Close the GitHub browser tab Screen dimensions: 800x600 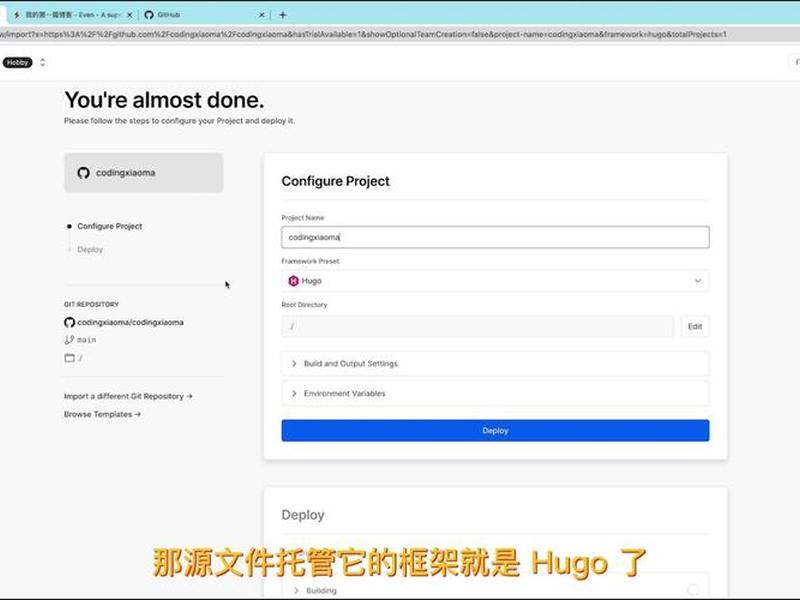tap(261, 15)
